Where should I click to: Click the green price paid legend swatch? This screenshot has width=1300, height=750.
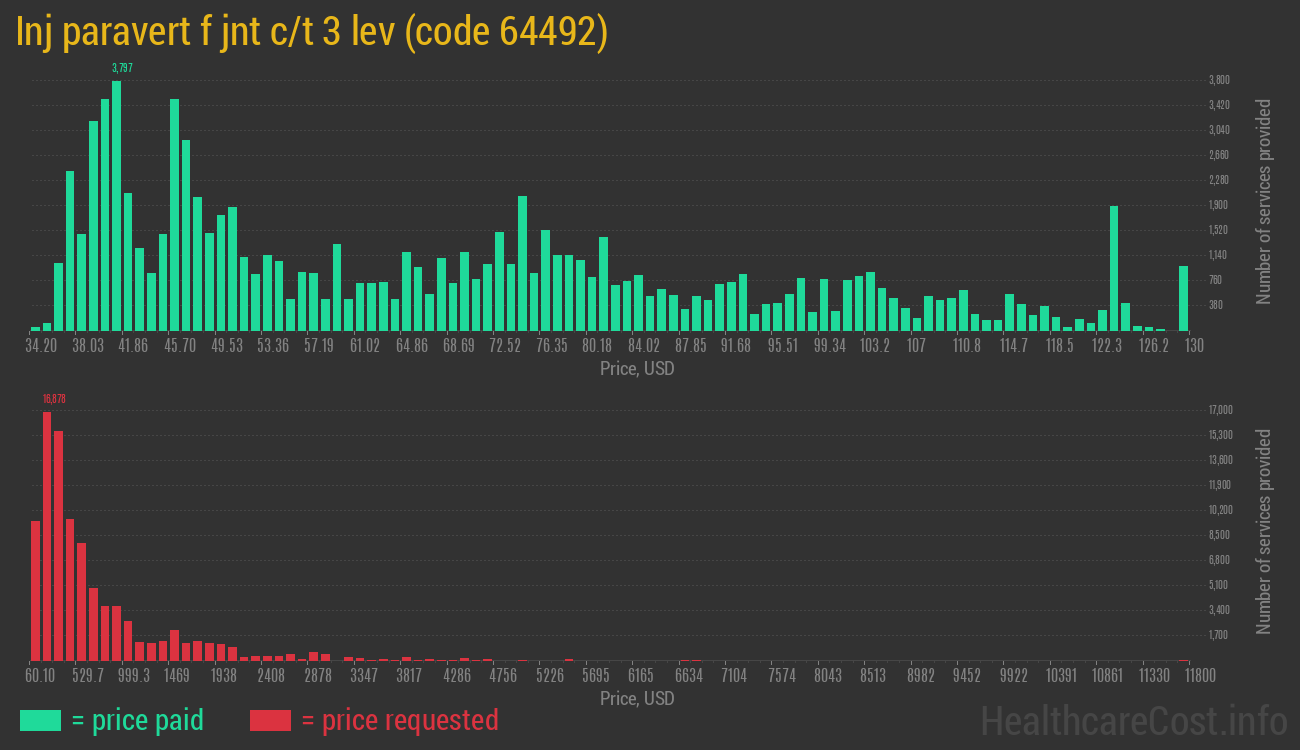[40, 720]
